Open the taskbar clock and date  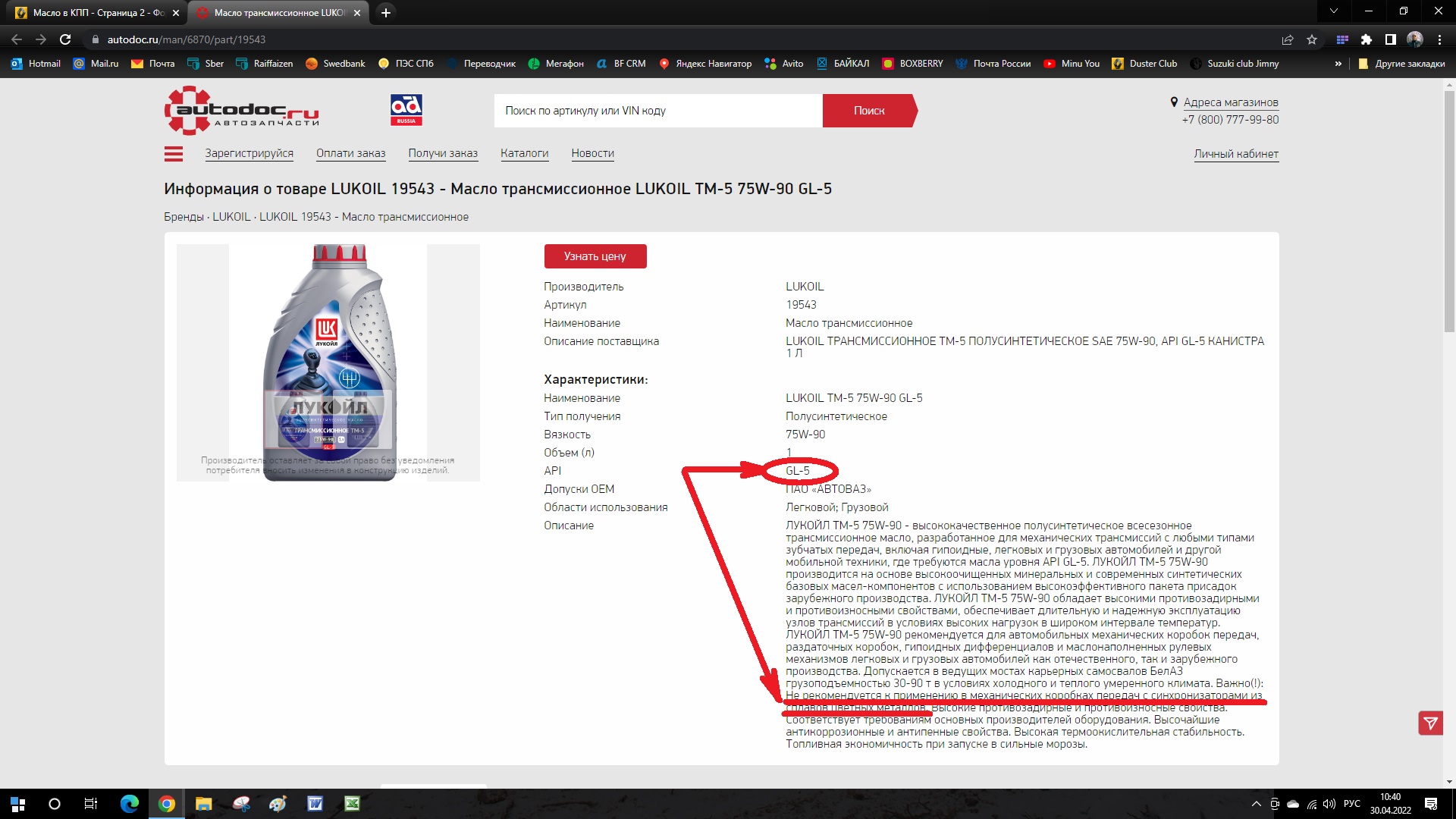tap(1390, 804)
